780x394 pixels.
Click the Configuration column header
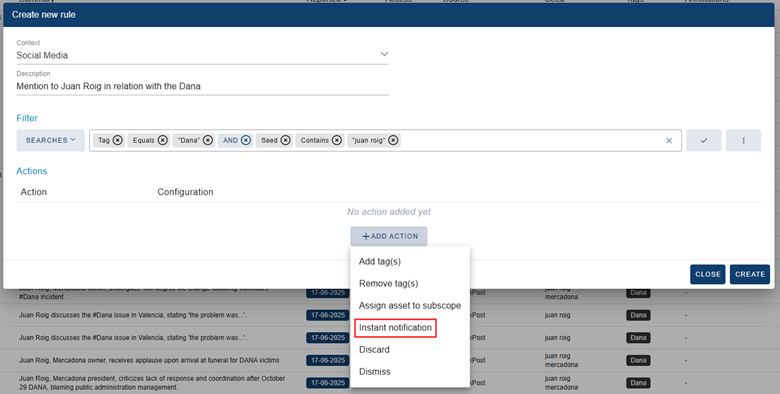pyautogui.click(x=185, y=192)
